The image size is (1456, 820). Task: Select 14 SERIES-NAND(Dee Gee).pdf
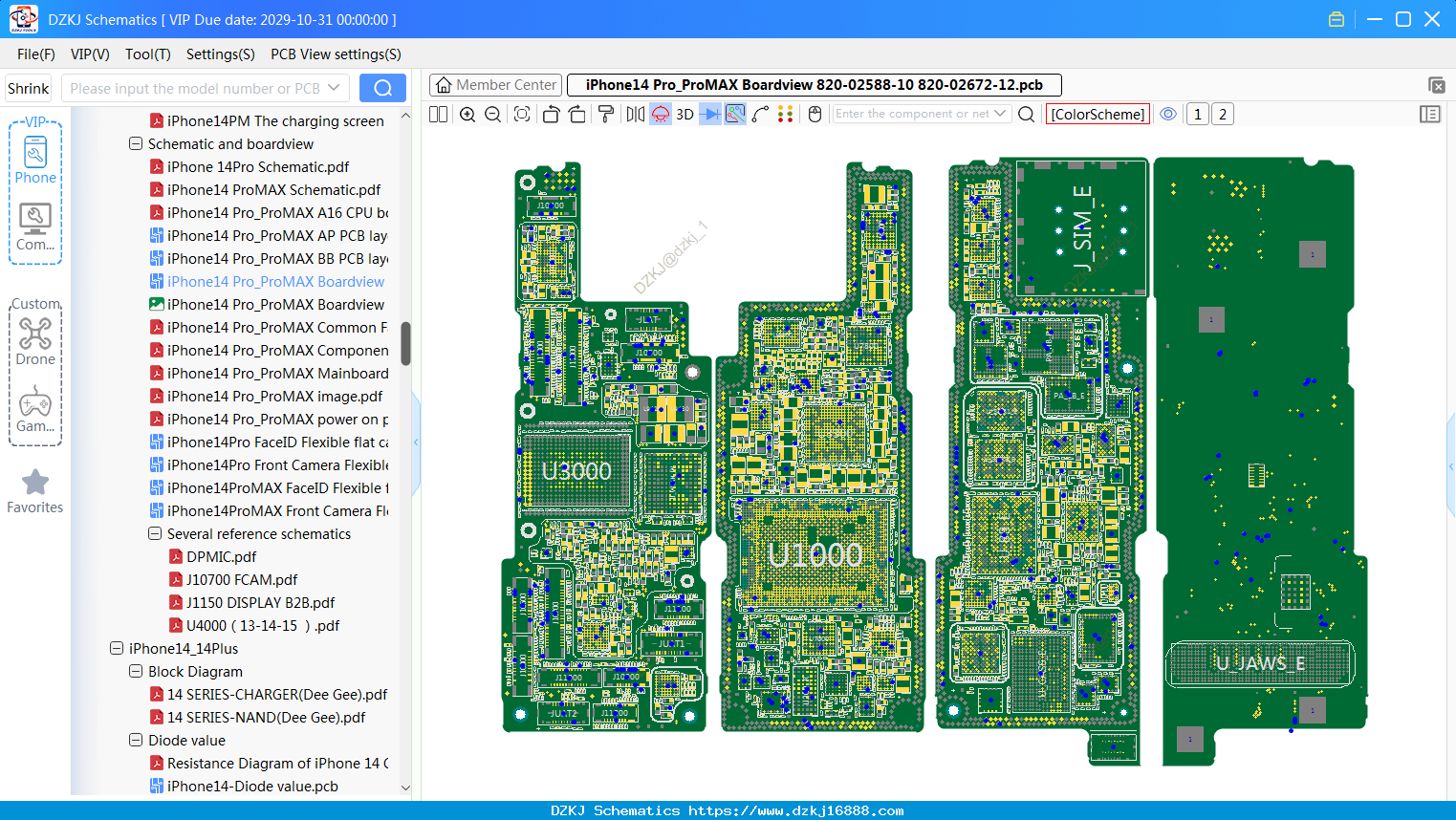(266, 718)
